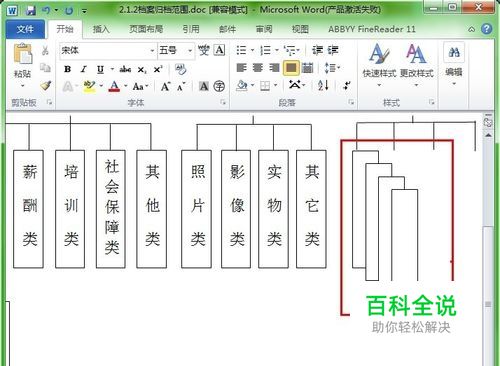
Task: Click the Paste clipboard icon
Action: coord(23,54)
